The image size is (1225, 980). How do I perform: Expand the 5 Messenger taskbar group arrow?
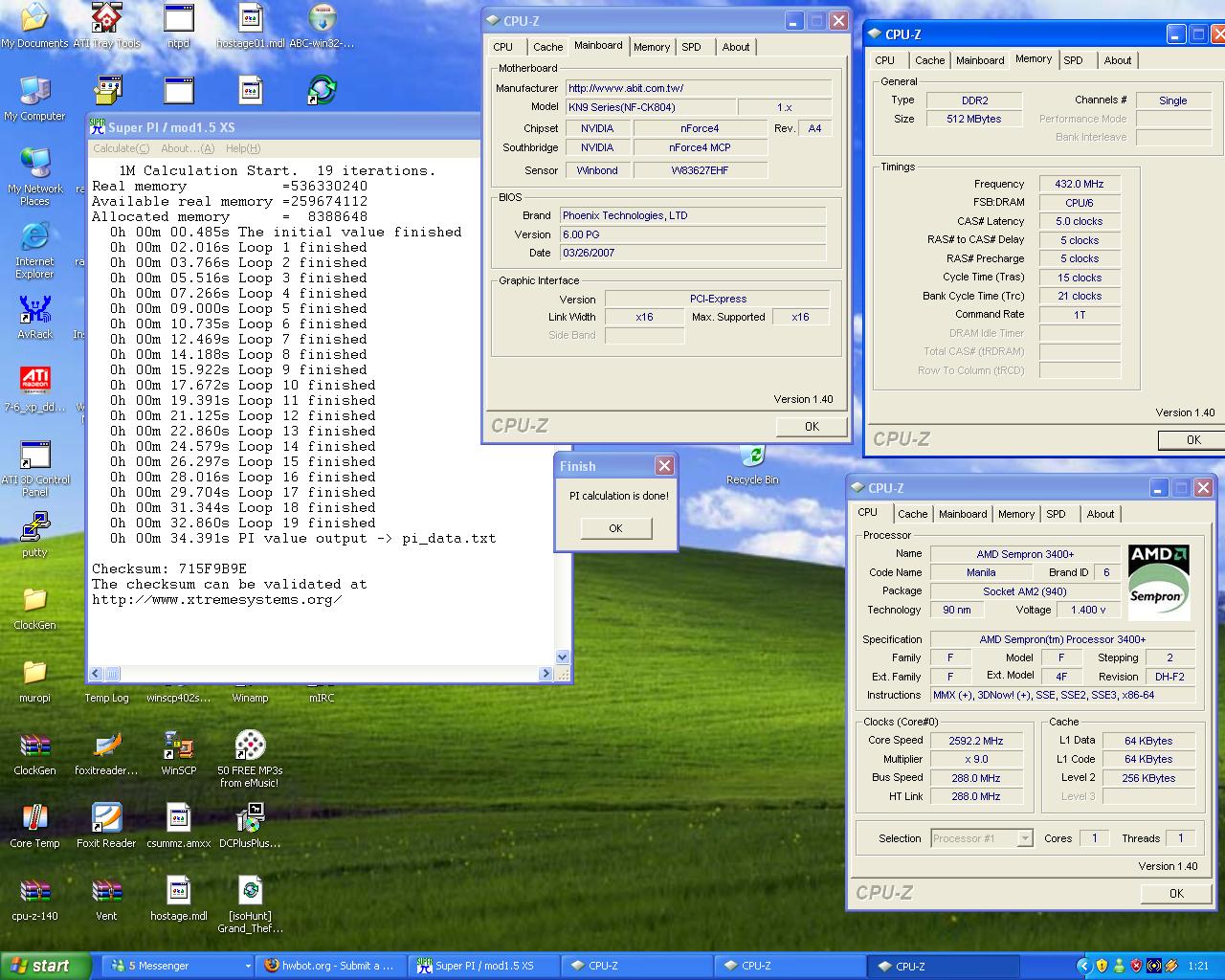click(248, 967)
